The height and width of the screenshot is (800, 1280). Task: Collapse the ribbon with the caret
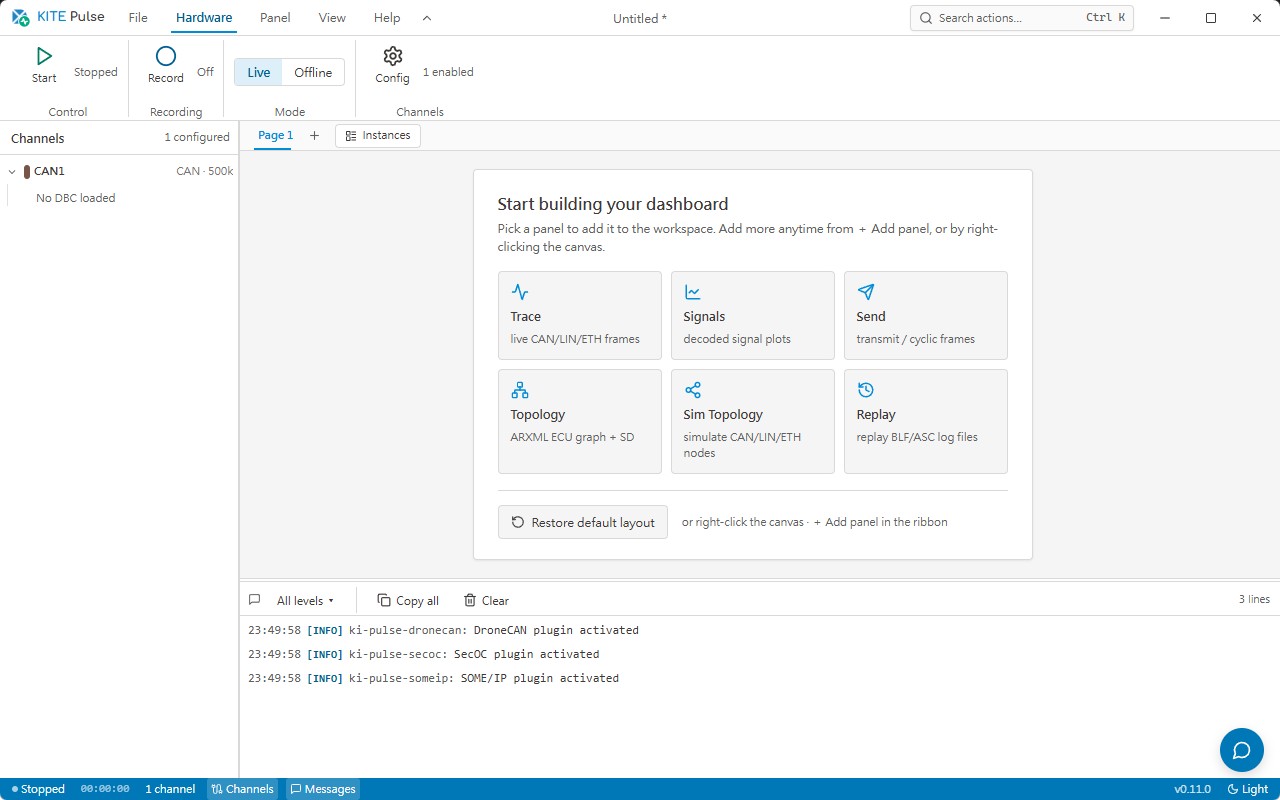[x=427, y=18]
